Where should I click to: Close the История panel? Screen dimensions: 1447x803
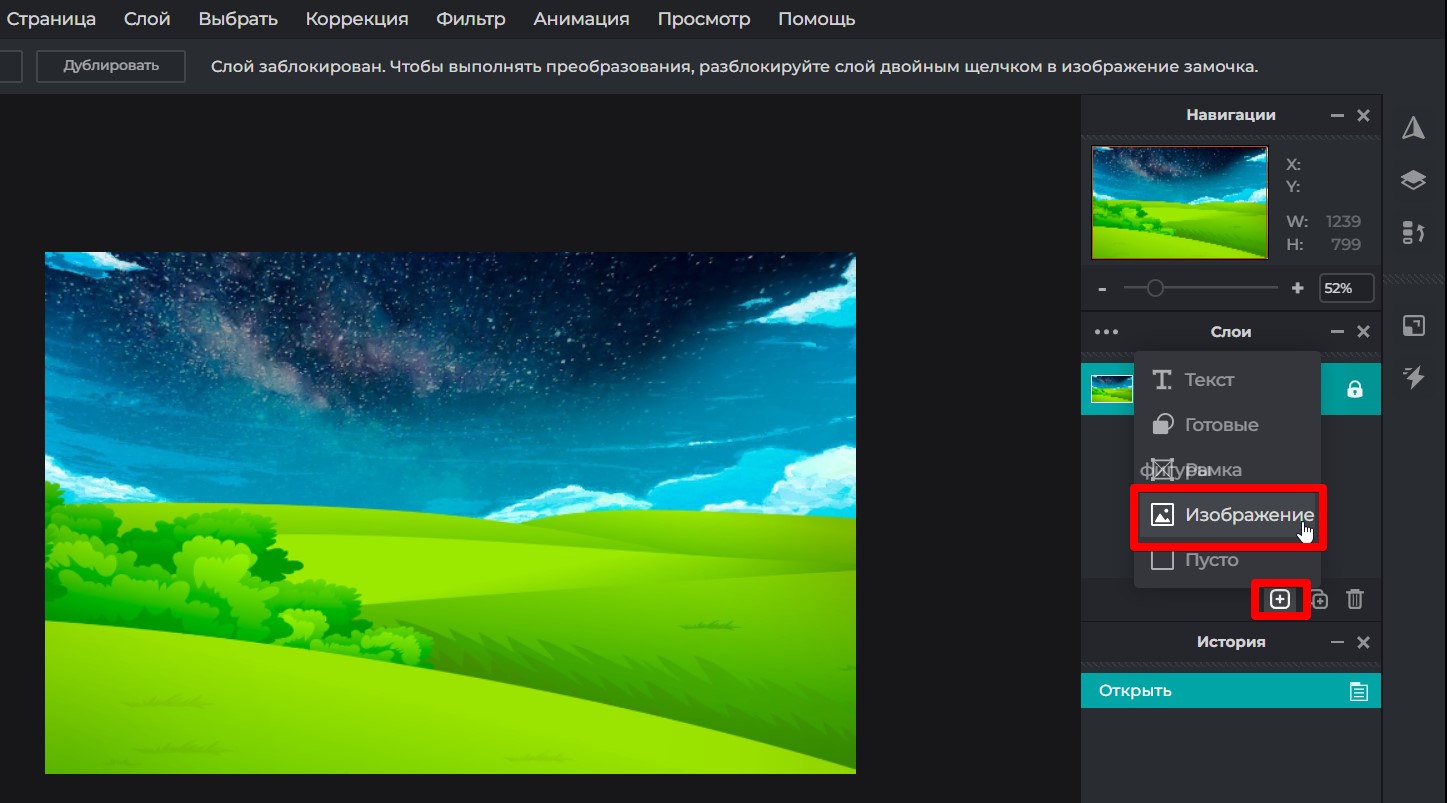coord(1363,642)
